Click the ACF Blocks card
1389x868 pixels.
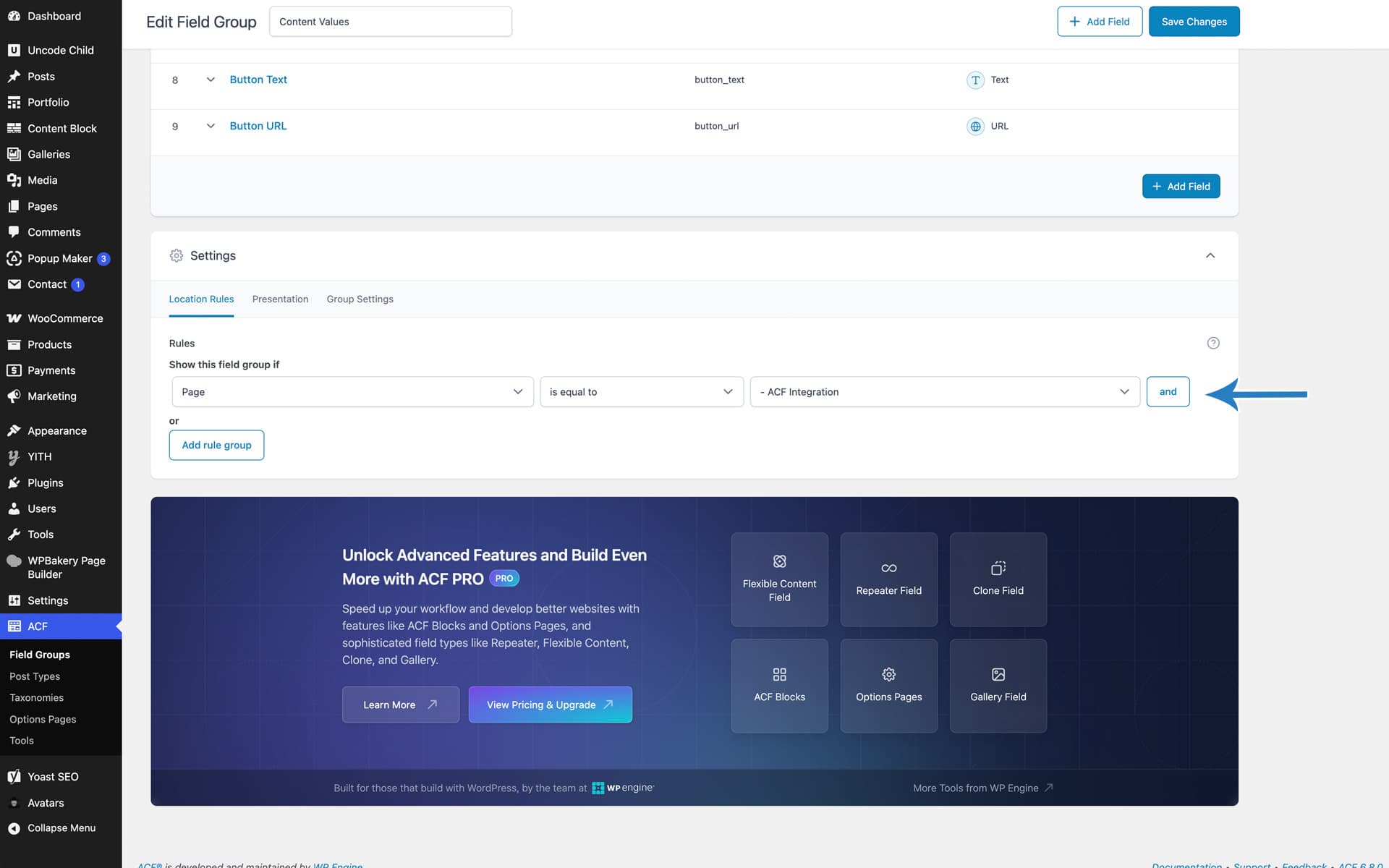tap(779, 686)
